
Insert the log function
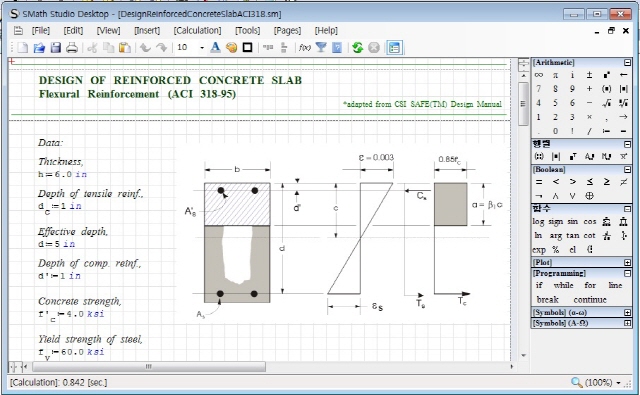click(x=538, y=222)
